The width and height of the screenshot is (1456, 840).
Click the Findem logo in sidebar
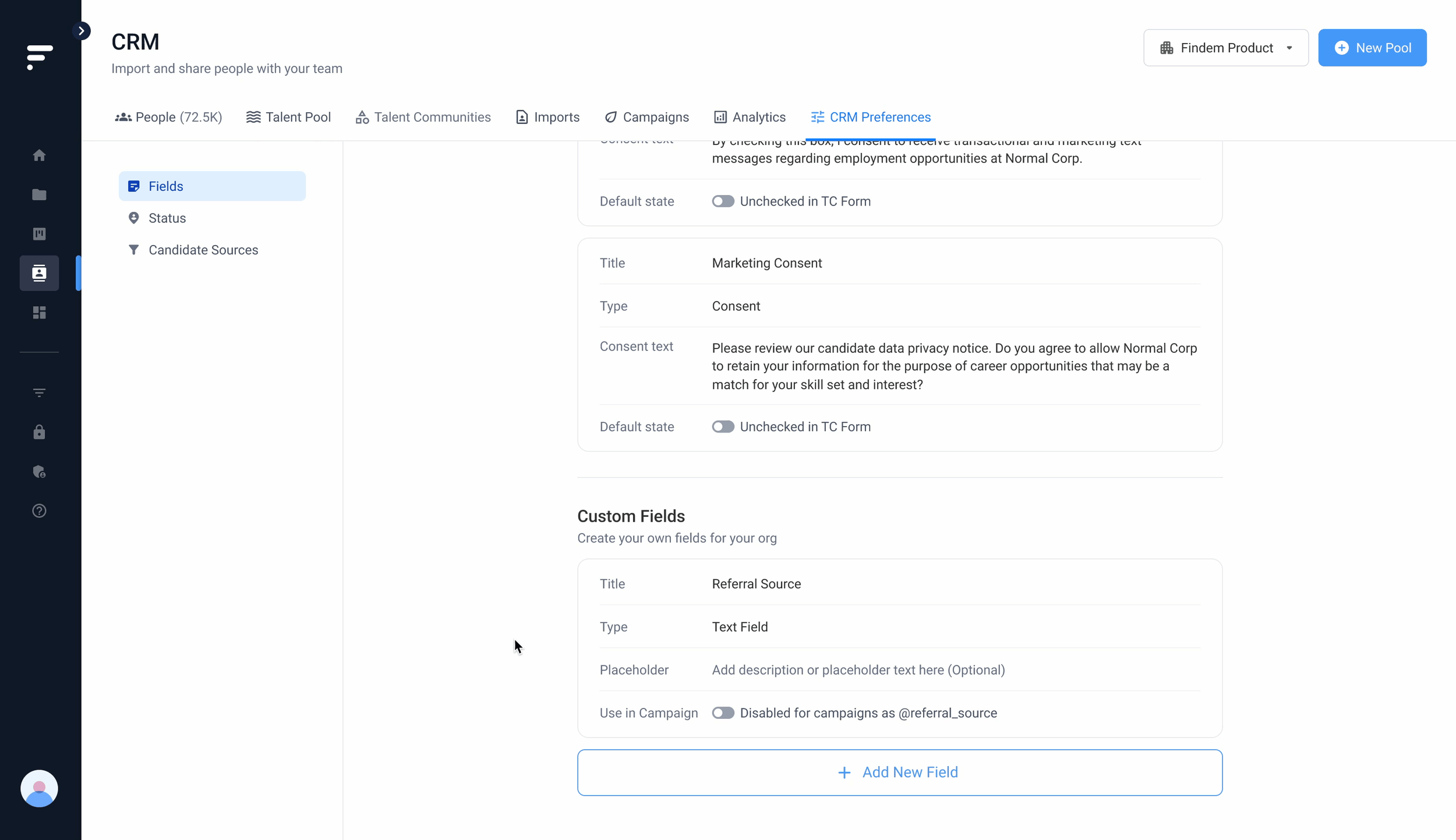[40, 57]
